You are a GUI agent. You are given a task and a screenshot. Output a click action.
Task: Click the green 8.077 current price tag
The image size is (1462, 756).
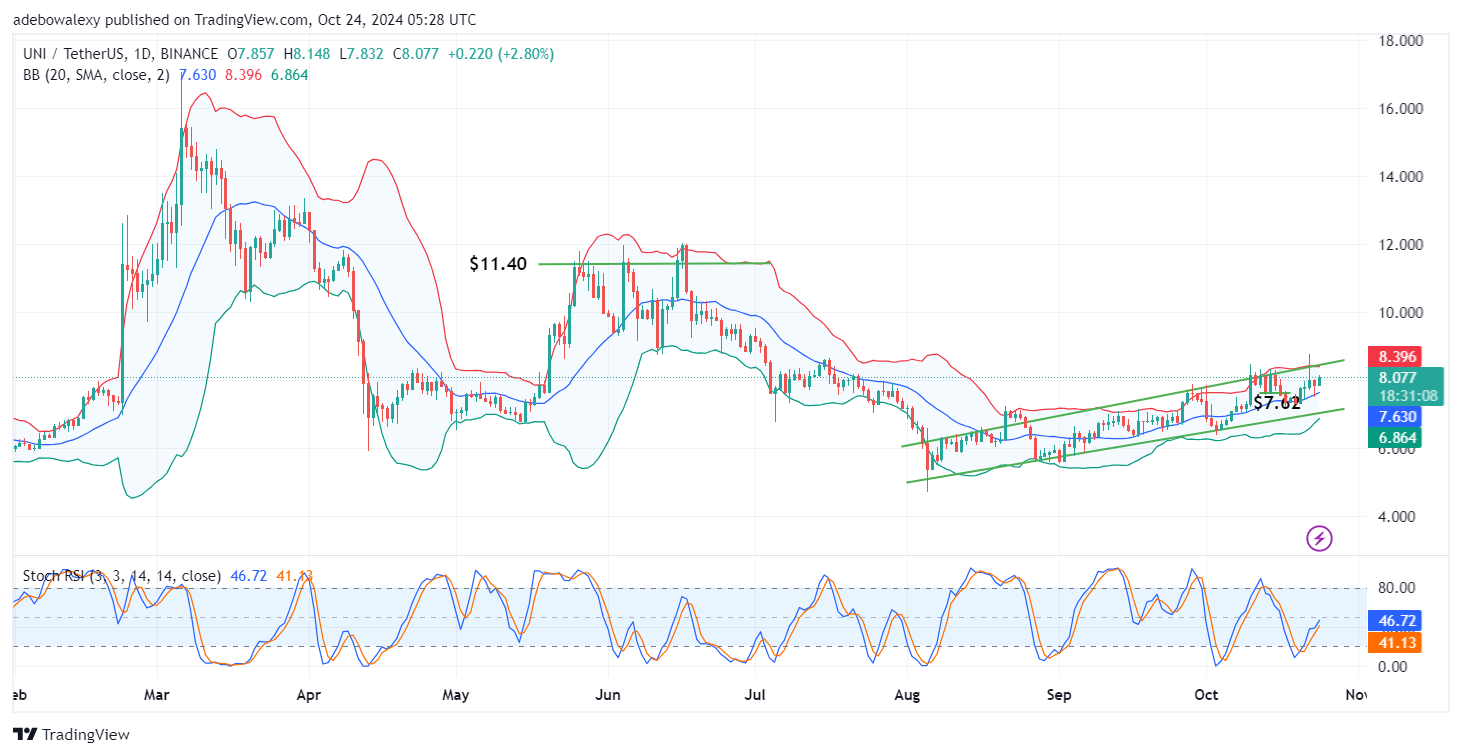click(x=1397, y=378)
